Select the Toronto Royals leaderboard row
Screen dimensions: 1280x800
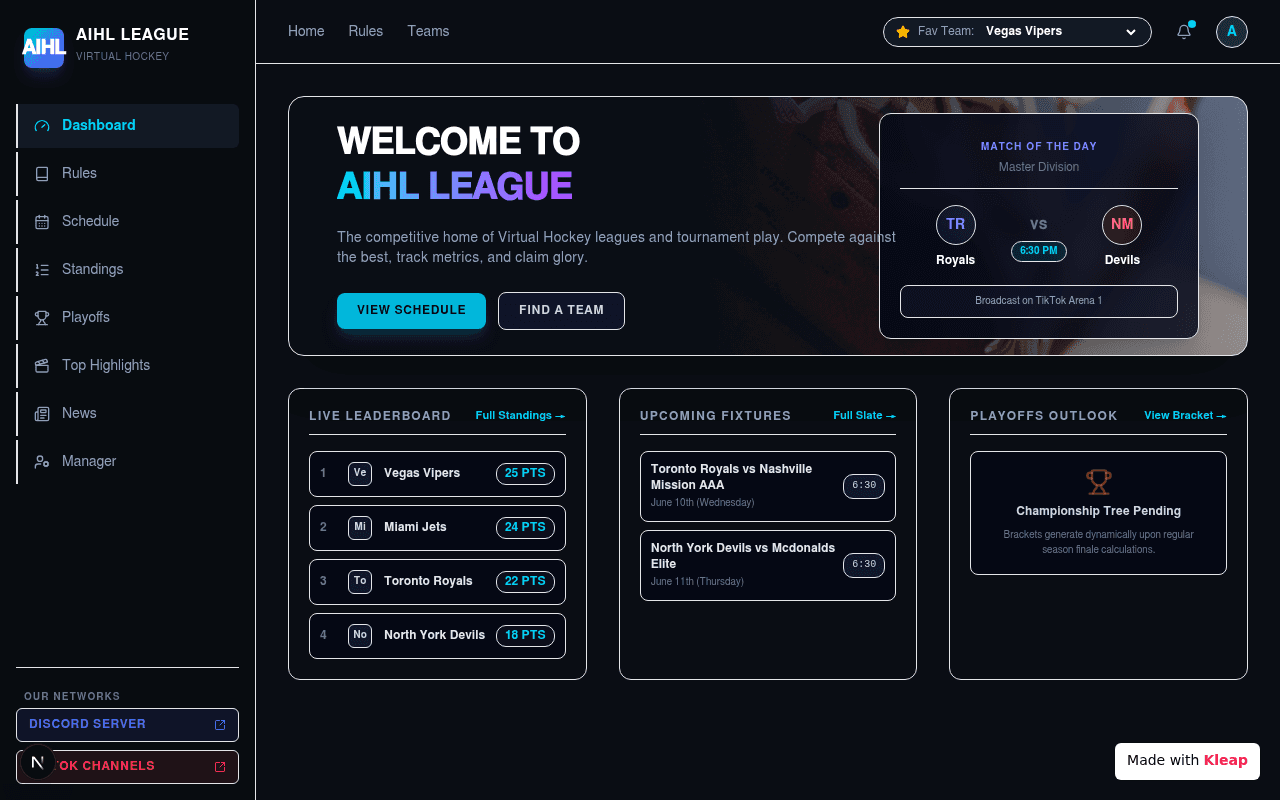pyautogui.click(x=437, y=582)
